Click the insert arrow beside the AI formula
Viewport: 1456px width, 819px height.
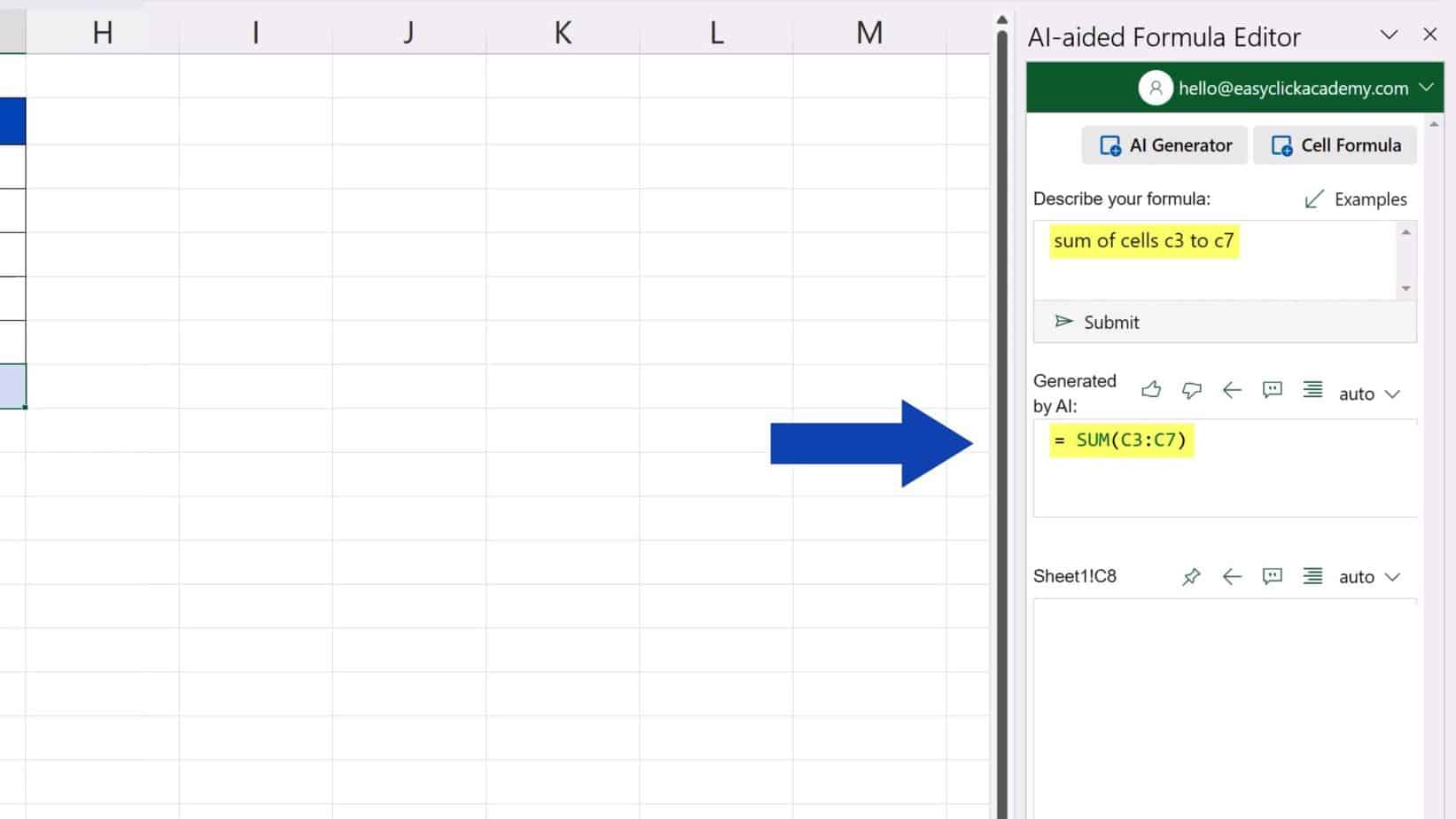coord(1232,390)
